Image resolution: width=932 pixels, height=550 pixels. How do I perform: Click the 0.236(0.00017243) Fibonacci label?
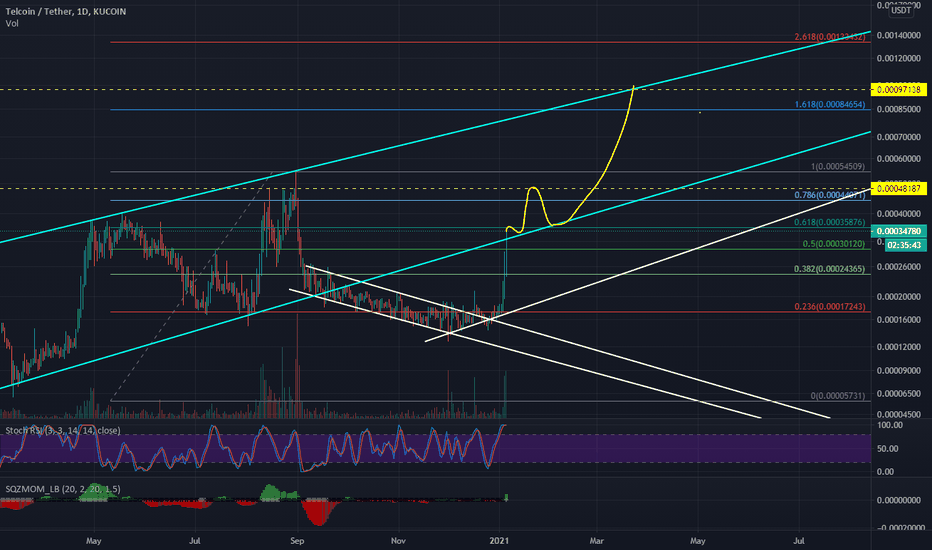[830, 307]
